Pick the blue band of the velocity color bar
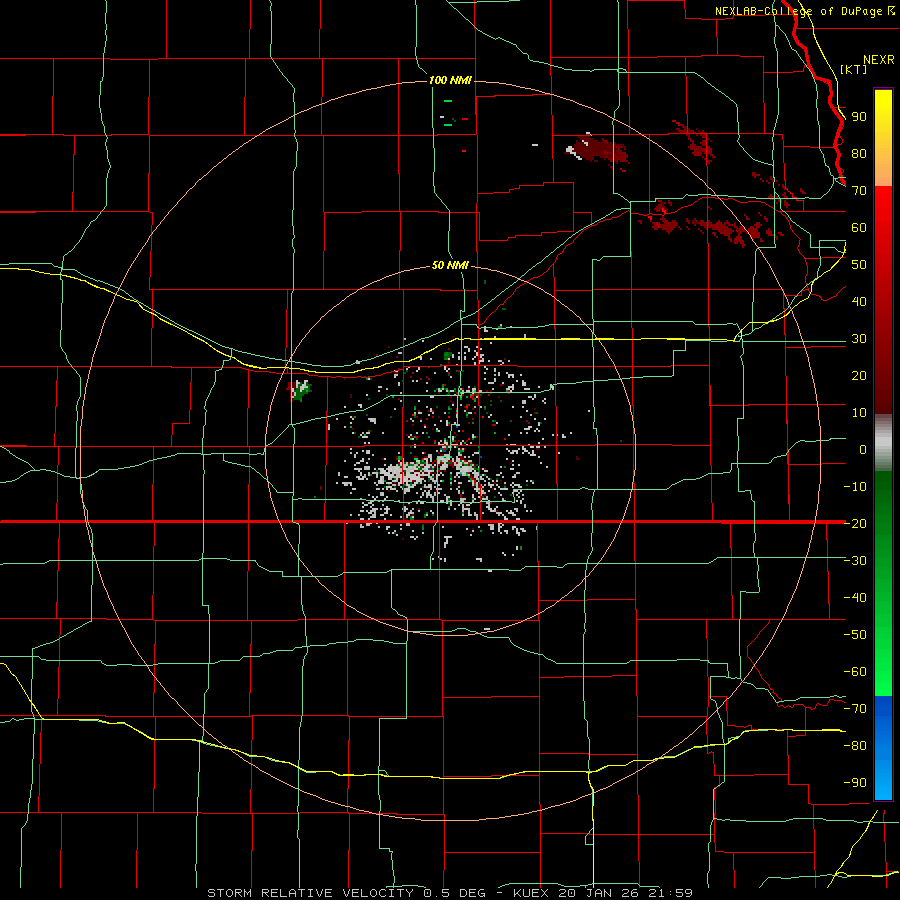This screenshot has height=900, width=900. click(883, 748)
